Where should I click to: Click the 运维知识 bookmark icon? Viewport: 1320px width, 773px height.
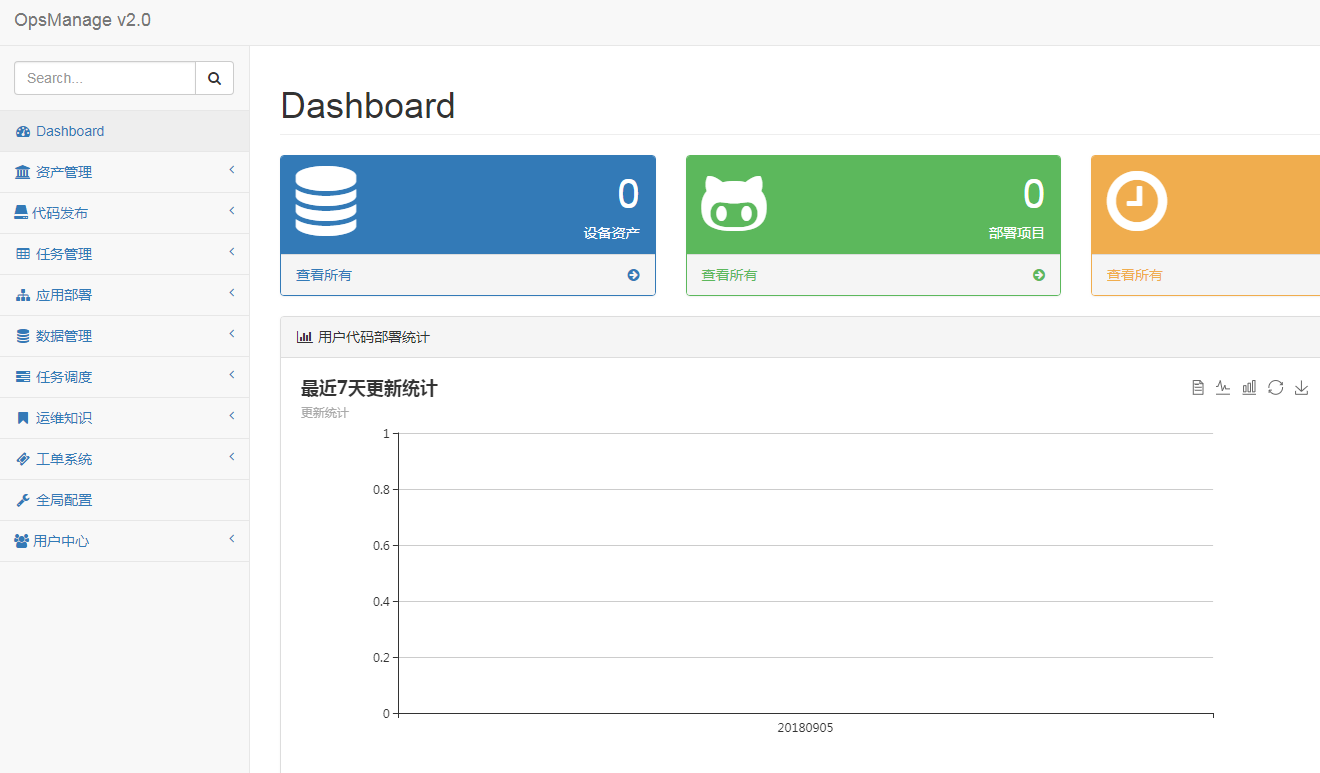(23, 418)
